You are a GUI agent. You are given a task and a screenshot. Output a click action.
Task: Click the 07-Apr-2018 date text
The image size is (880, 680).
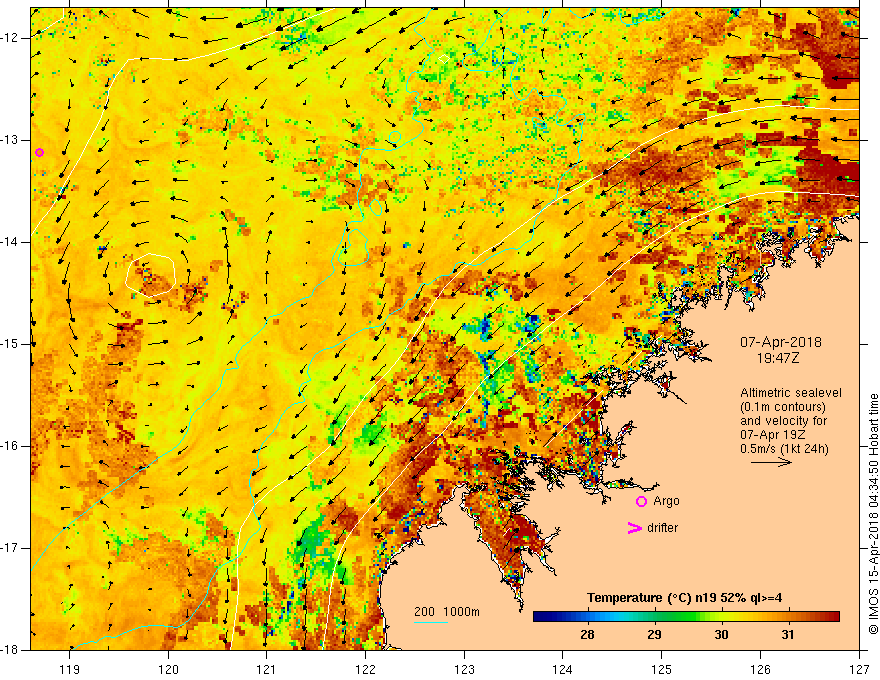(781, 342)
